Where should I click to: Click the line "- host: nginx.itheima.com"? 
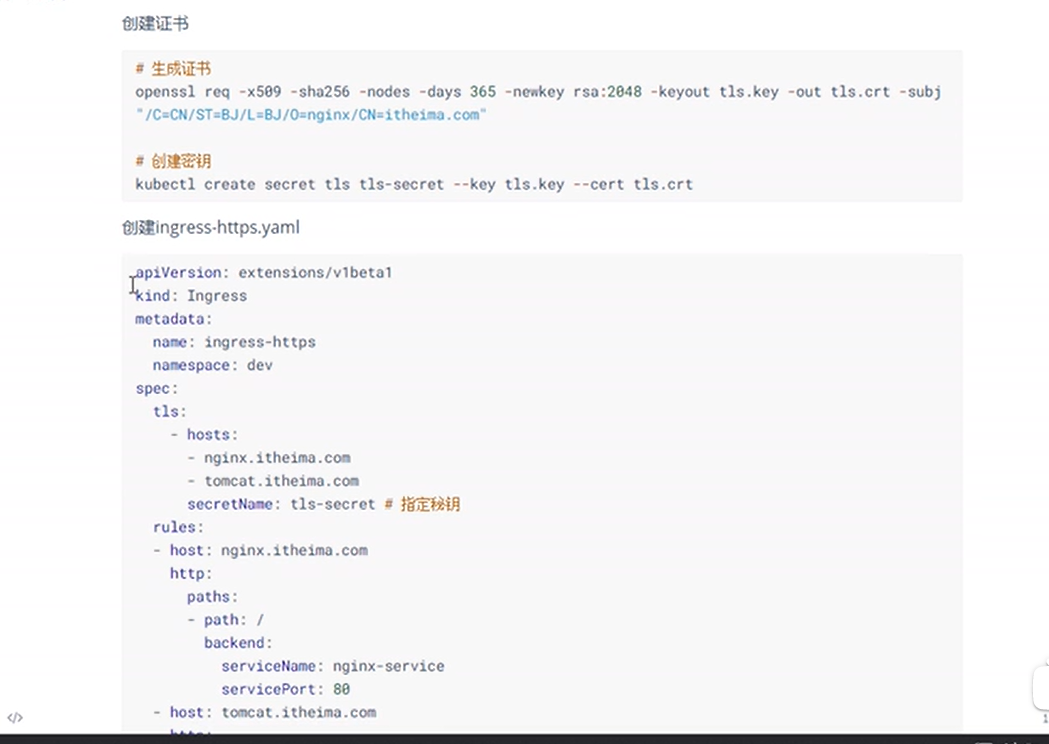pos(260,551)
